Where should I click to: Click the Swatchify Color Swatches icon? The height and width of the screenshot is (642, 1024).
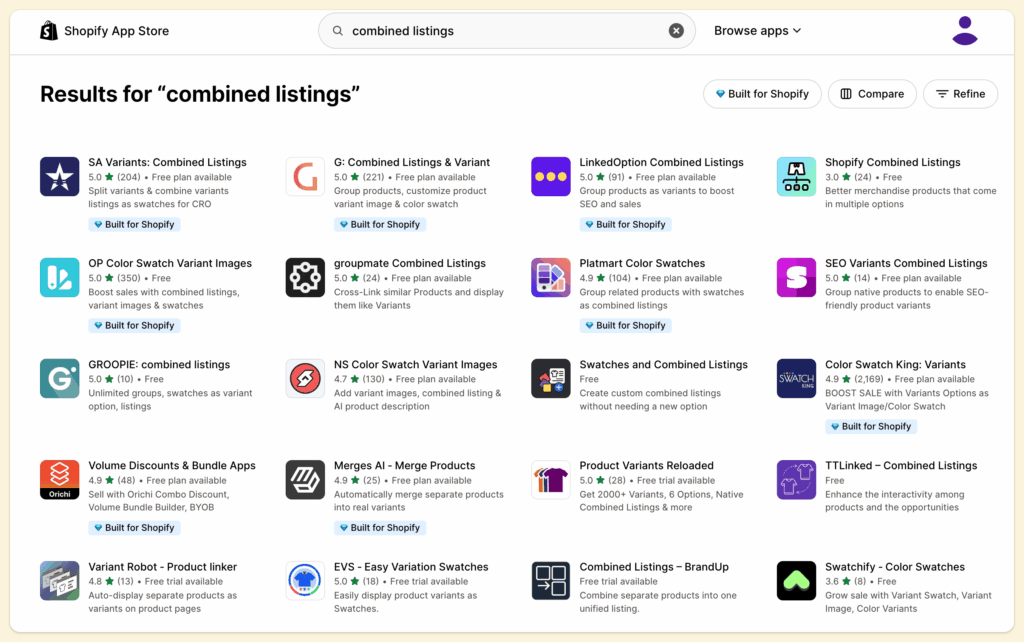pos(797,581)
